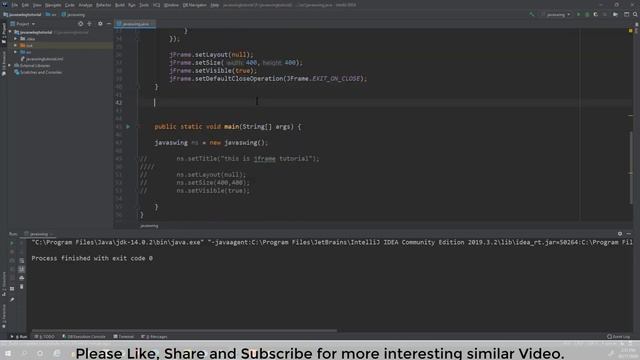Expand the src folder in tree
640x360 pixels.
coord(16,52)
